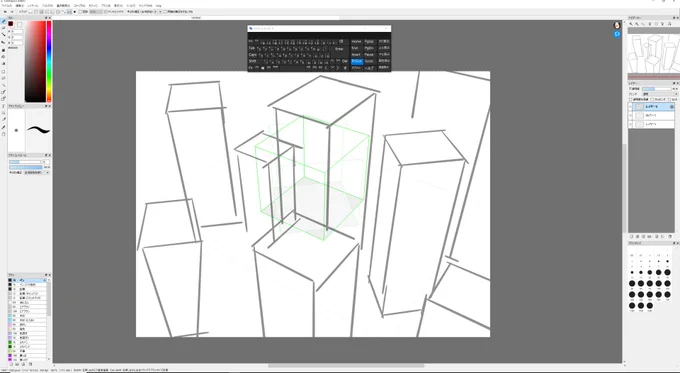680x373 pixels.
Task: Open the ファイル (File) menu
Action: (7, 6)
